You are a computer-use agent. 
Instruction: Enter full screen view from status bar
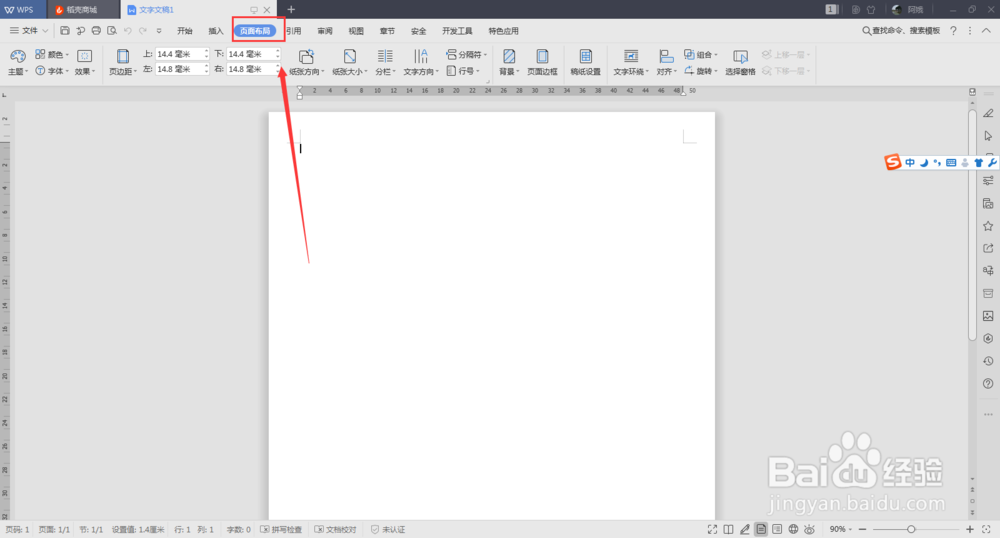click(712, 529)
